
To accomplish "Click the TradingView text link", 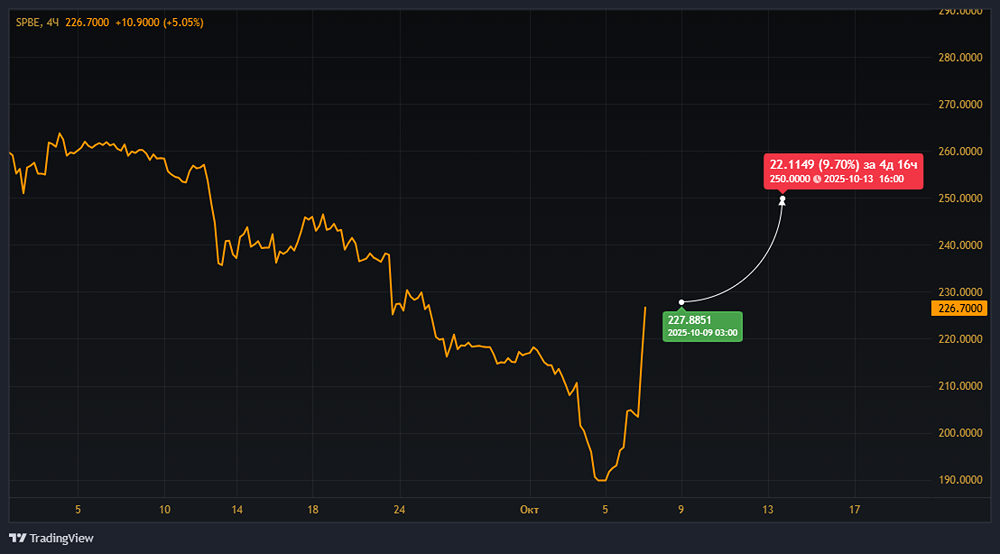I will 62,538.
